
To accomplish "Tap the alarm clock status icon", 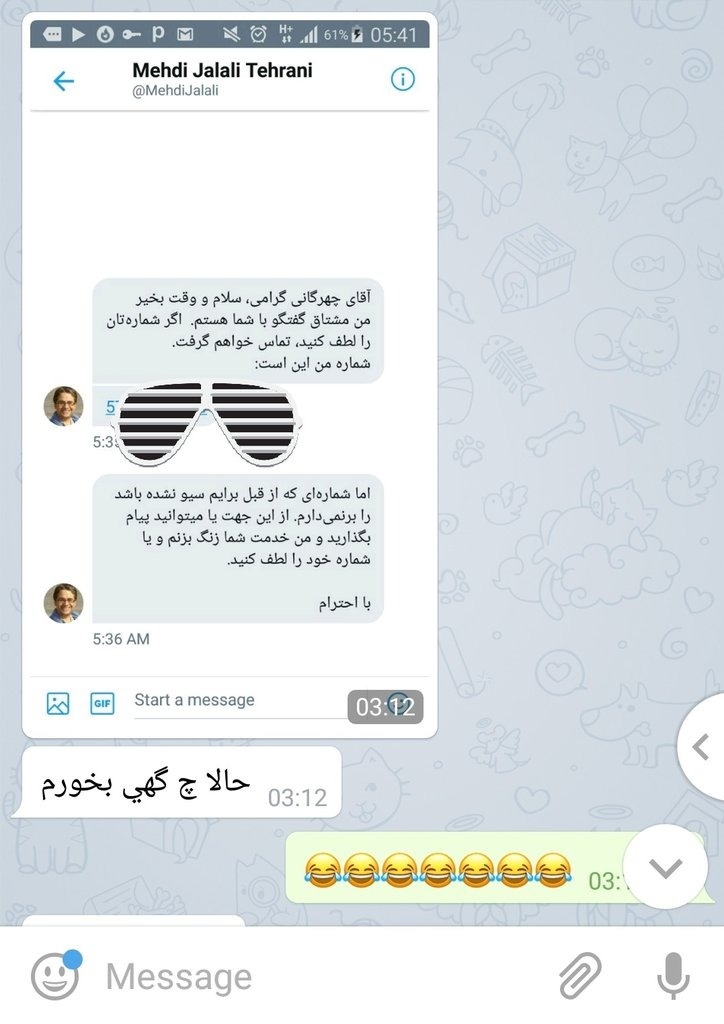I will [x=259, y=34].
